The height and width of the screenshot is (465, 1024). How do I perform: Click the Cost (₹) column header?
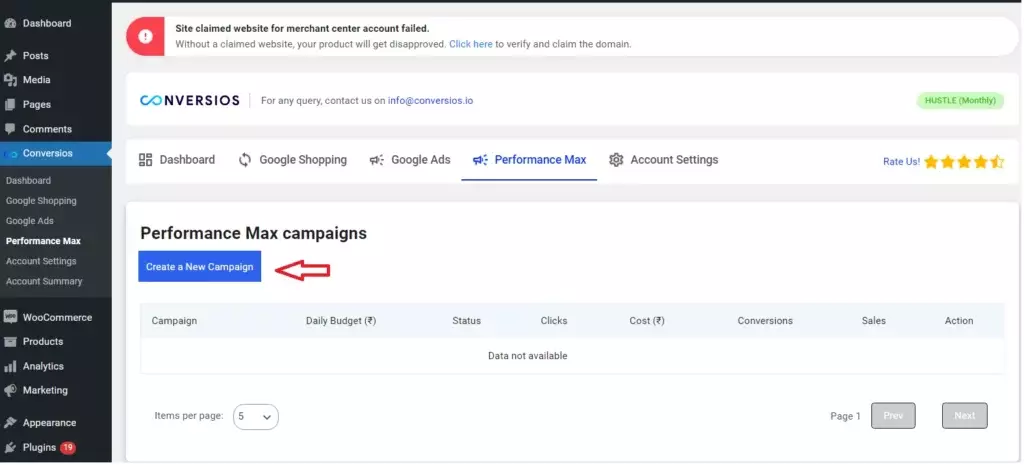click(647, 321)
